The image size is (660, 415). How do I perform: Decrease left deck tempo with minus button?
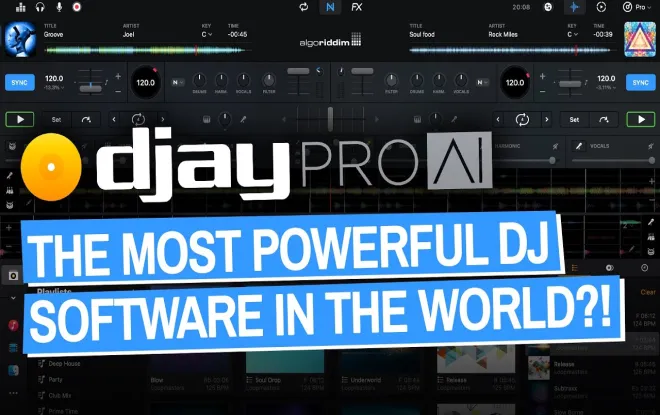pyautogui.click(x=118, y=91)
